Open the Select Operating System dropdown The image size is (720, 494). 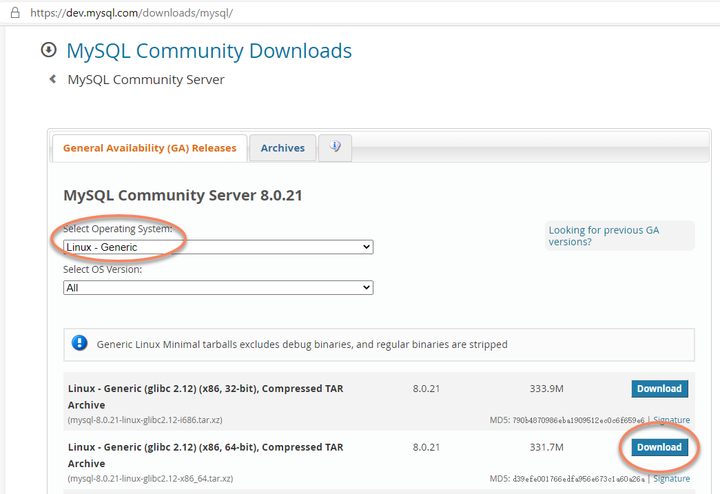click(x=218, y=247)
